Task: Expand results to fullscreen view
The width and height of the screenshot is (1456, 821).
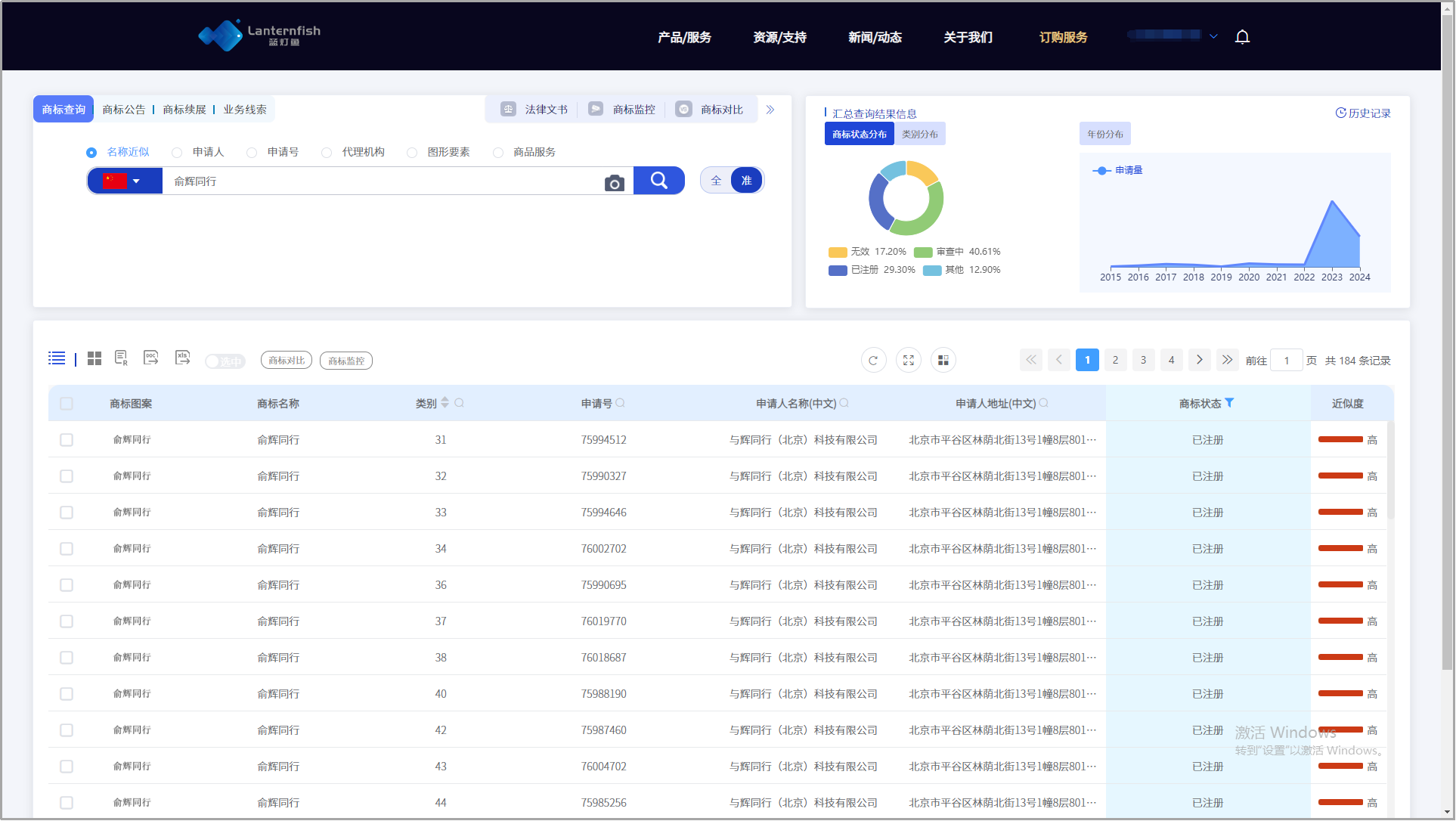Action: (909, 360)
